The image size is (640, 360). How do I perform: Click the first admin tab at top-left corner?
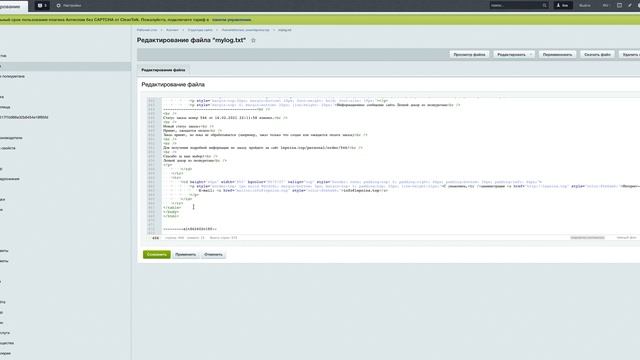point(13,6)
